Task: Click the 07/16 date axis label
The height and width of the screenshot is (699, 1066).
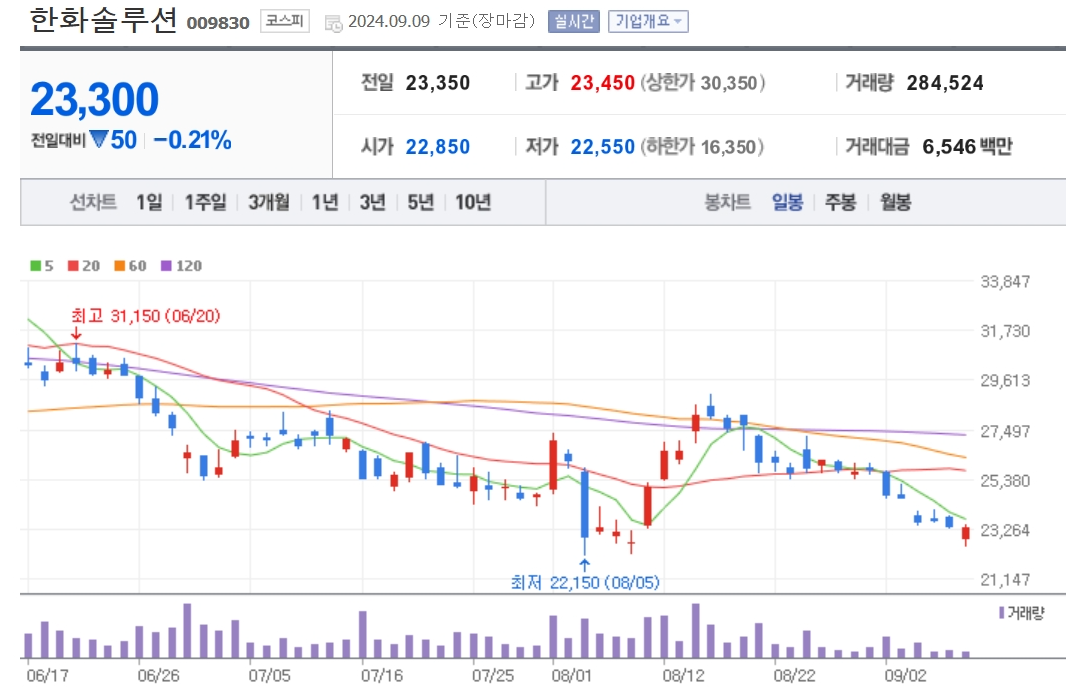Action: click(x=381, y=675)
